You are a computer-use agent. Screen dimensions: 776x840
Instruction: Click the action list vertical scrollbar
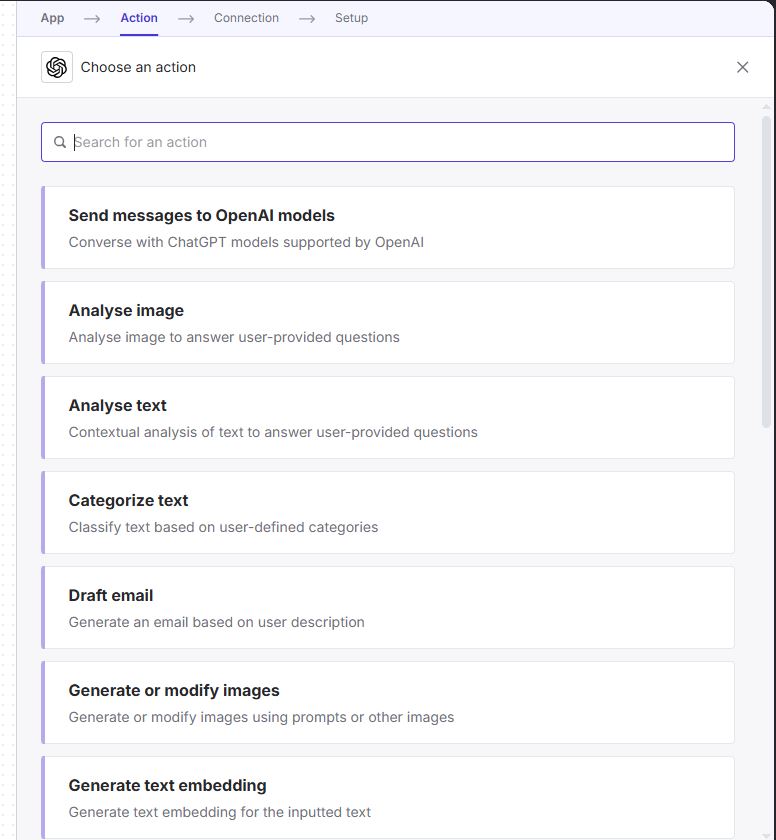(767, 270)
